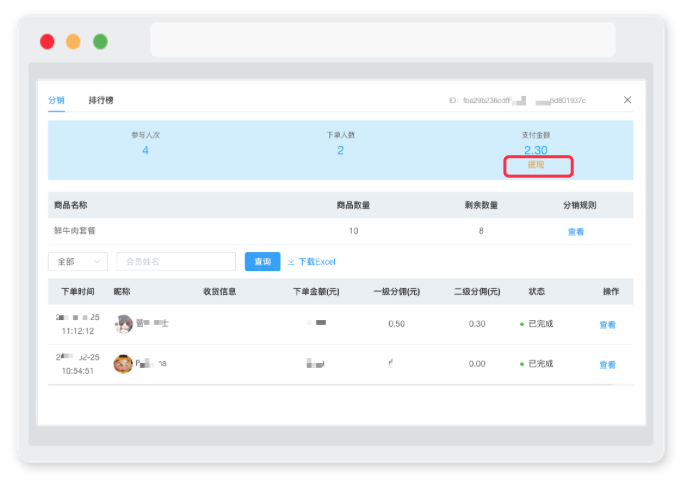
Task: Click avatar of the 10:54:51 order user
Action: click(x=123, y=363)
